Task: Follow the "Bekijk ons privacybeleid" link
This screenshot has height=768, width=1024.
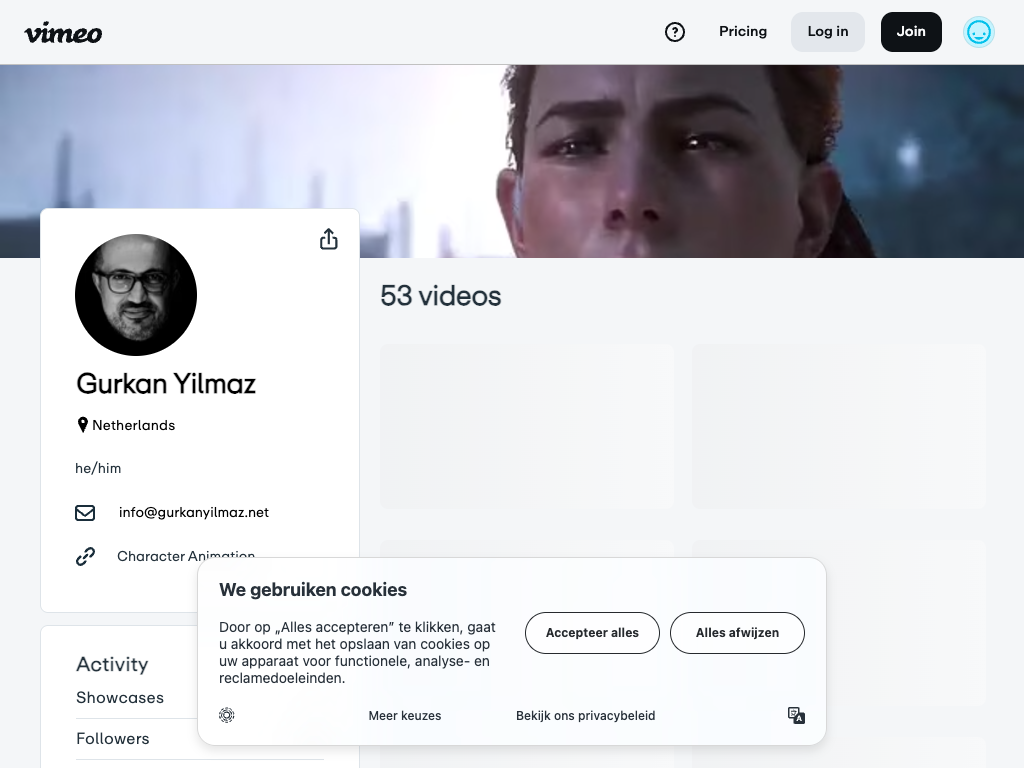Action: click(586, 716)
